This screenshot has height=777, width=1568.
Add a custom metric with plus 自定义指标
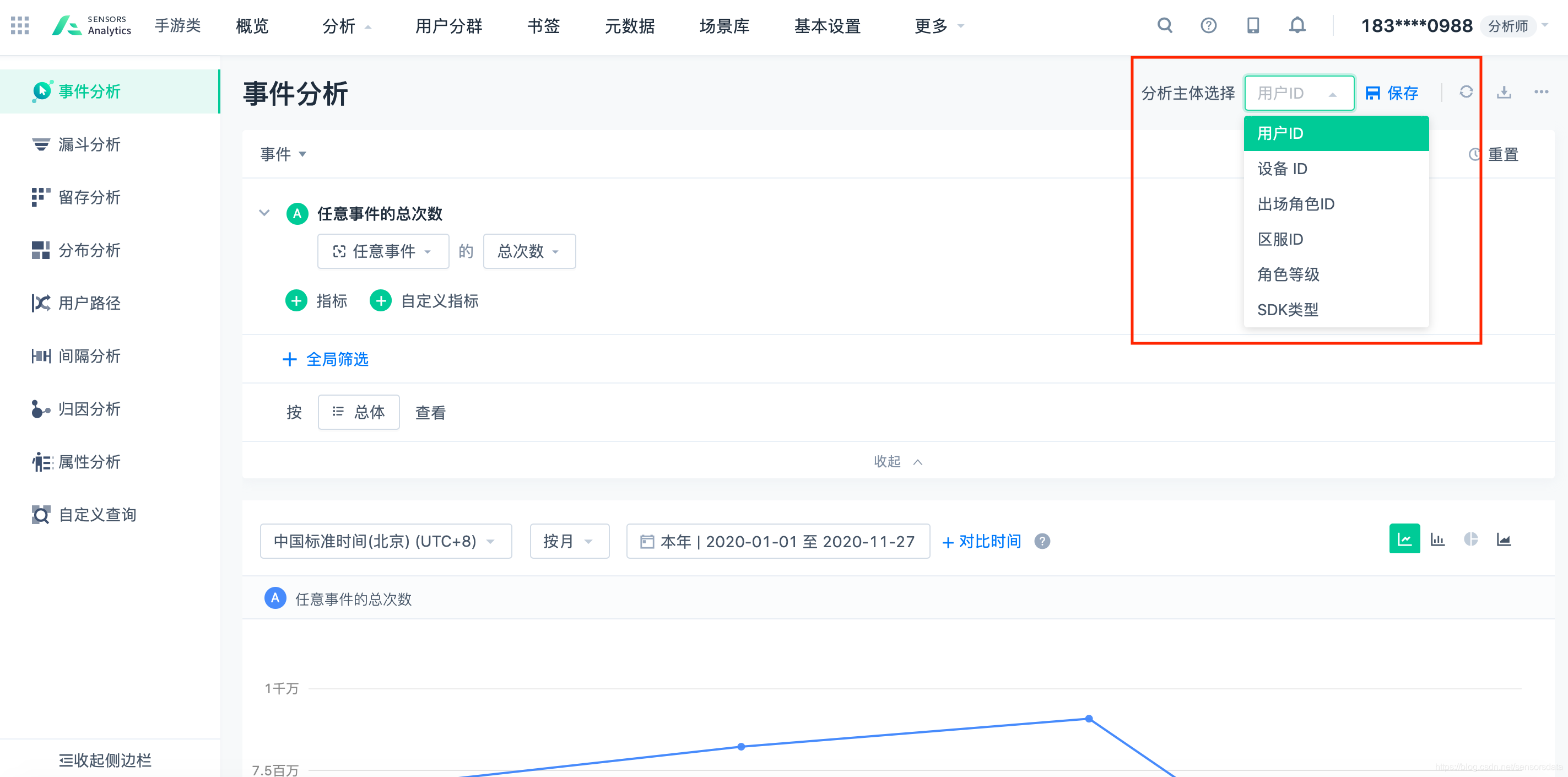424,301
